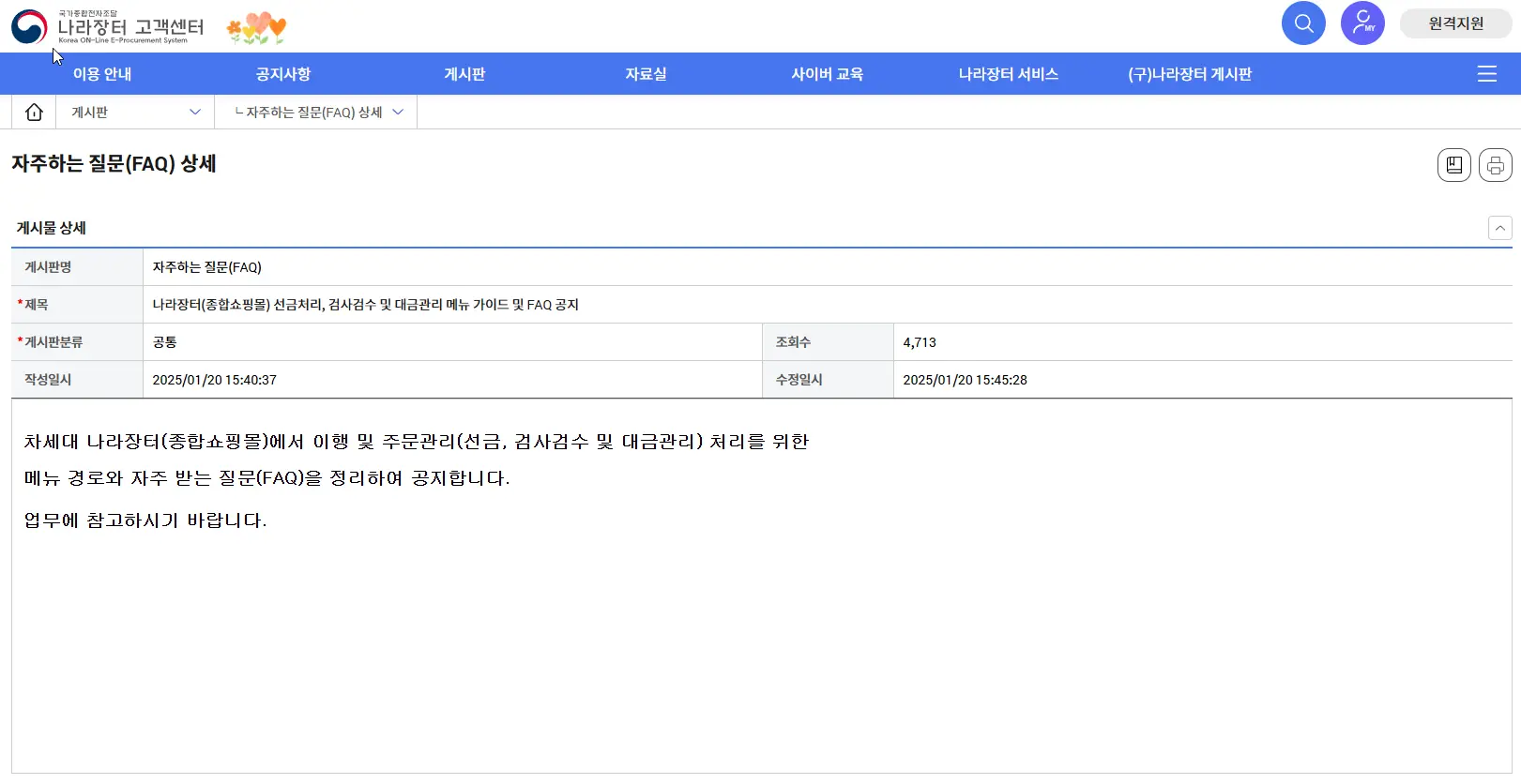1521x784 pixels.
Task: Expand the 게시판 breadcrumb dropdown
Action: (135, 113)
